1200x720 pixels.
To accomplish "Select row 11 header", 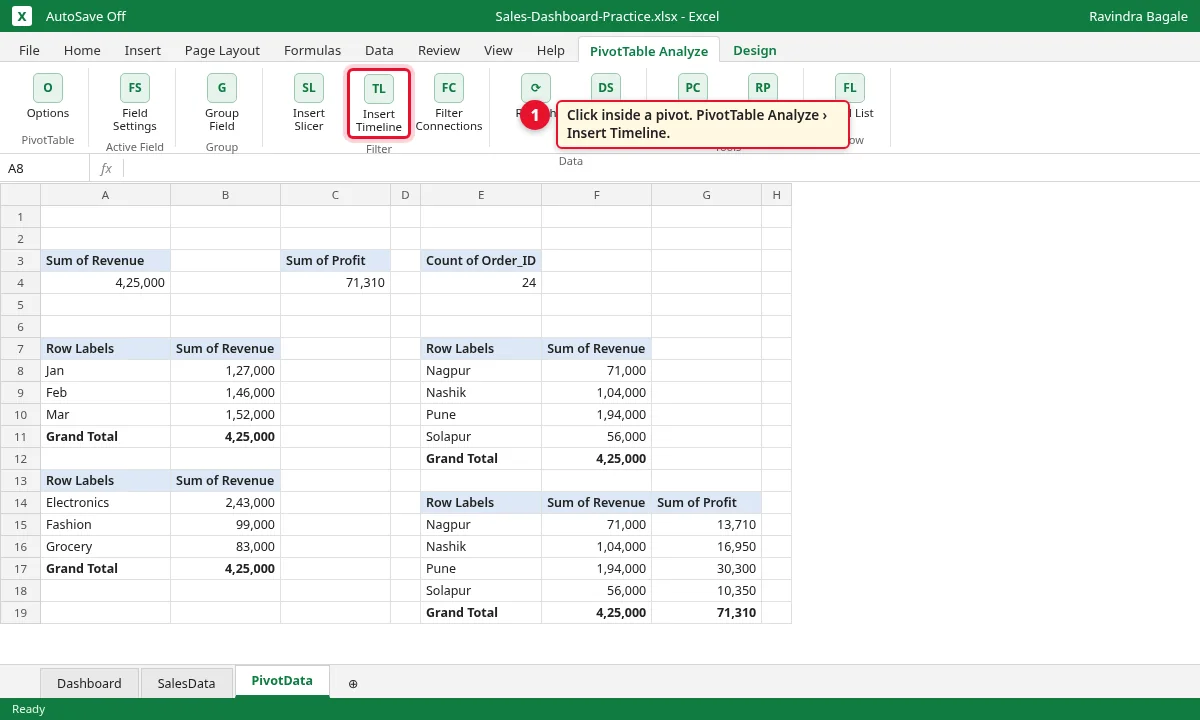I will (x=21, y=436).
